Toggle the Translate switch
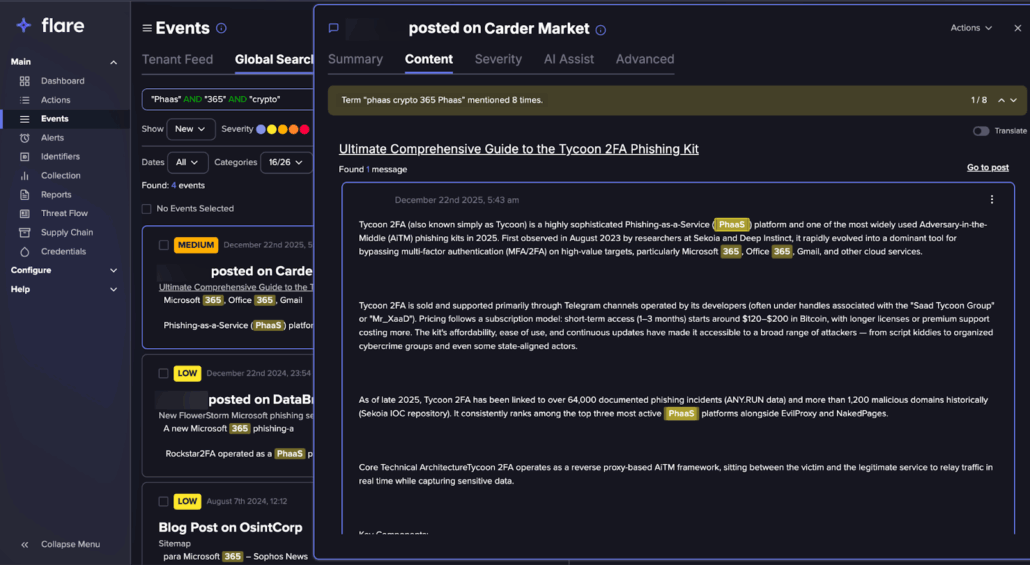 (x=981, y=131)
